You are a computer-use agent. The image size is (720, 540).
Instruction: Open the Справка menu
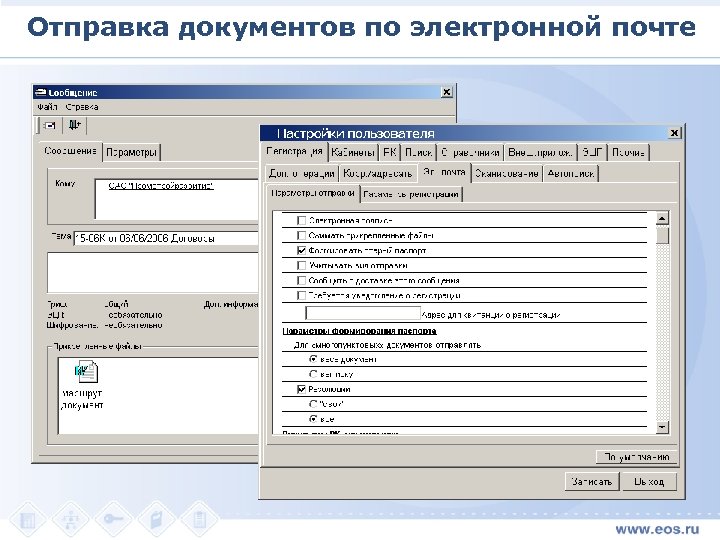(x=82, y=107)
